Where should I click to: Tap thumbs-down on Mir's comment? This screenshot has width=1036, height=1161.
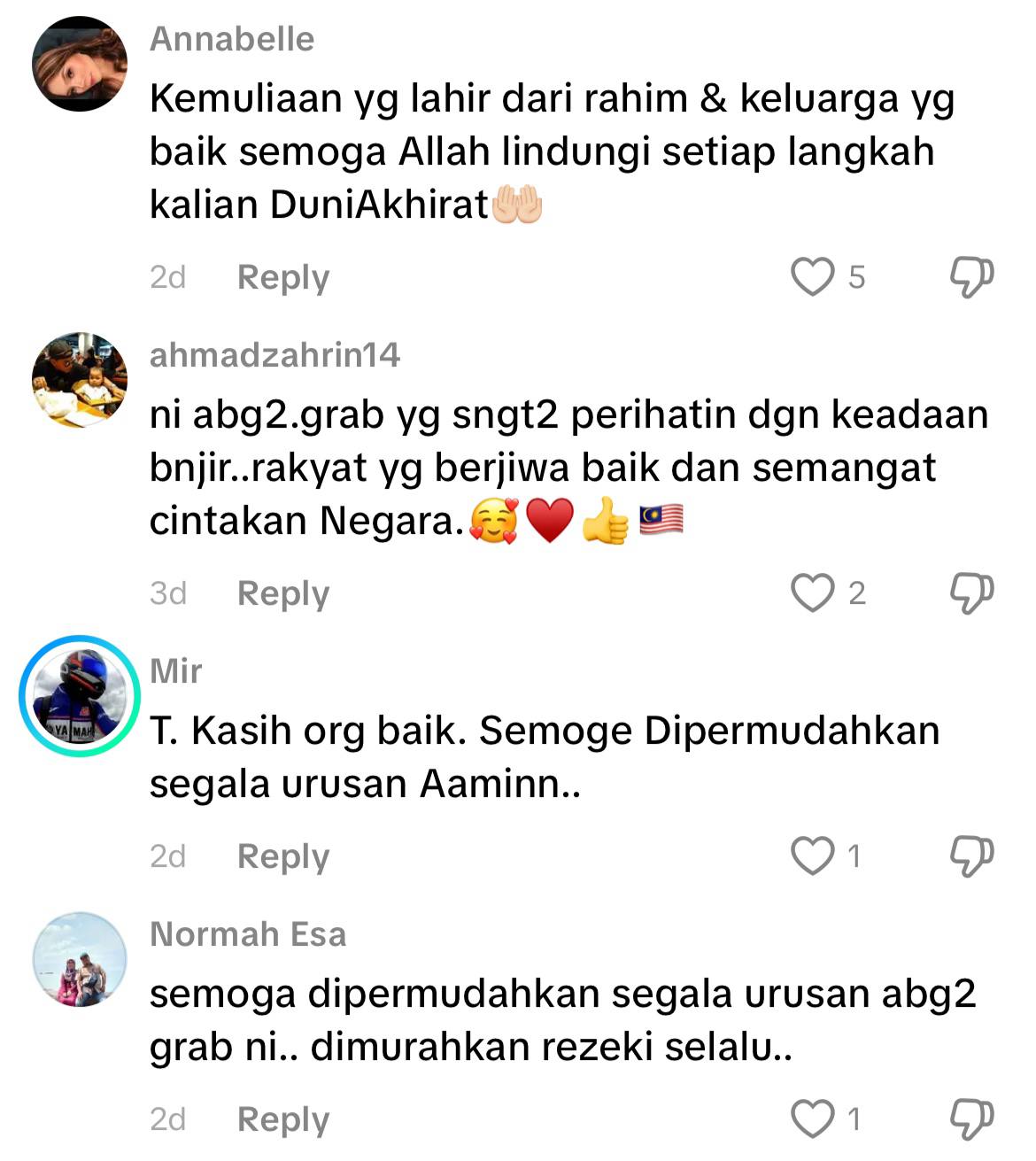[x=971, y=856]
